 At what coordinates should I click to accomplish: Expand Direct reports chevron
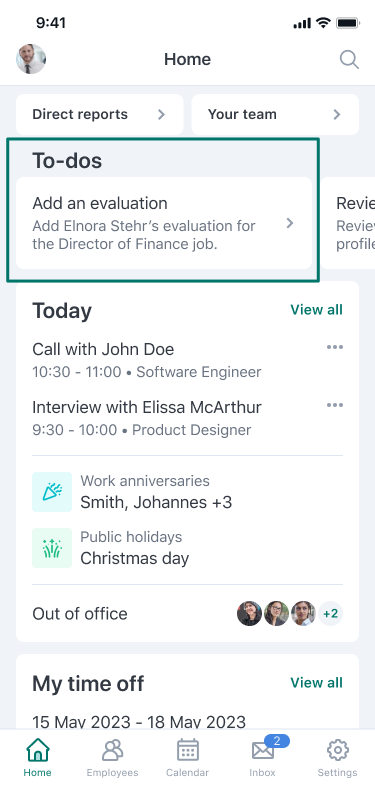[x=161, y=115]
